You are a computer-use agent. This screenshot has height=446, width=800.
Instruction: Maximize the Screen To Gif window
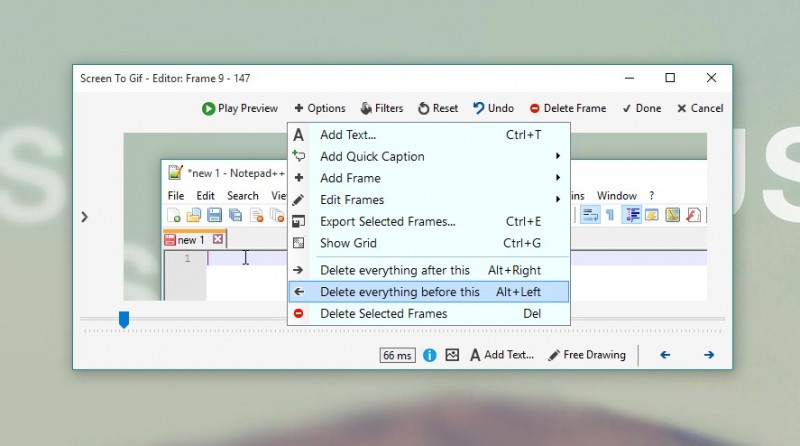pos(670,78)
